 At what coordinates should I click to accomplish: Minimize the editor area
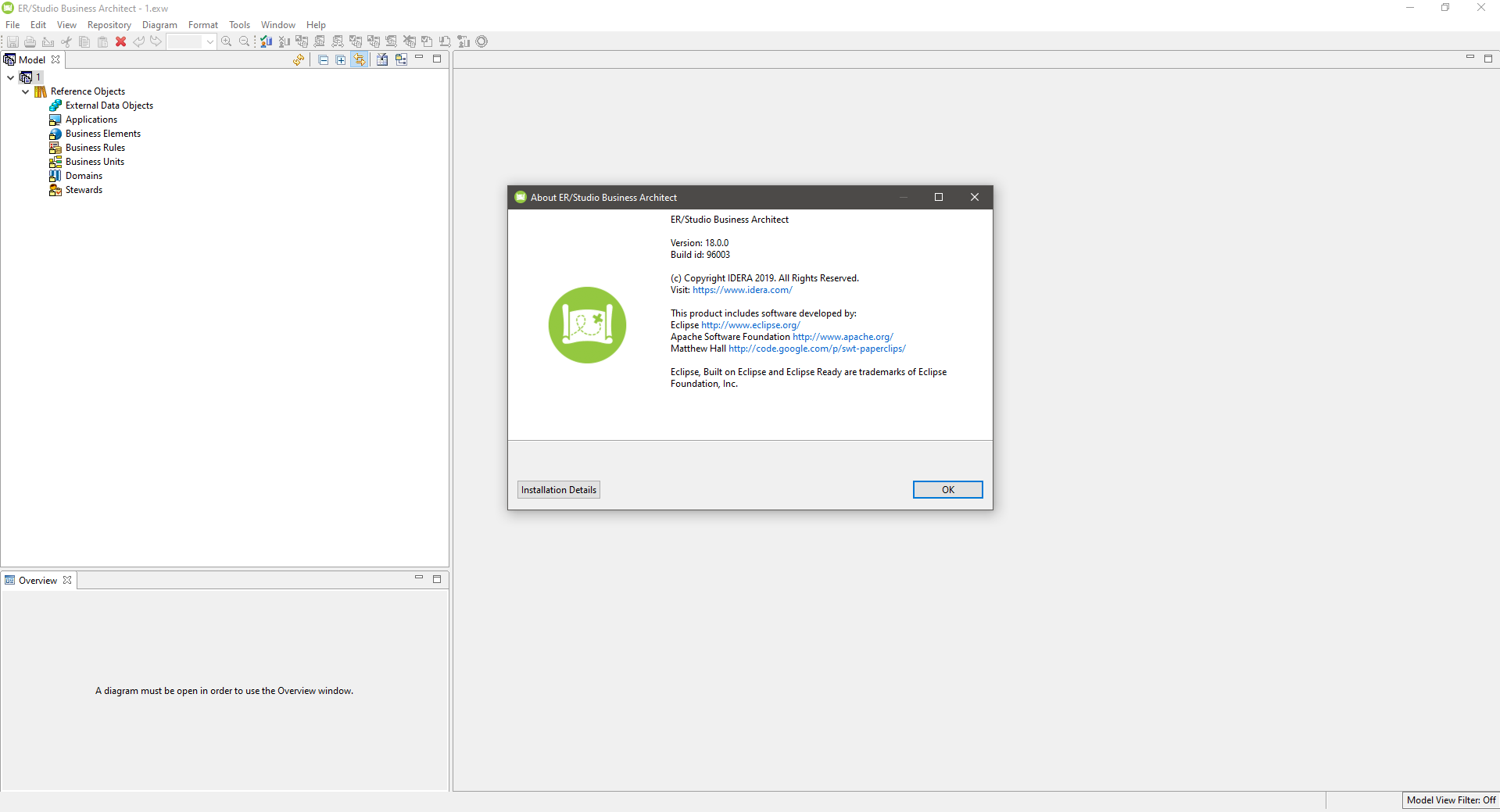(x=1470, y=58)
